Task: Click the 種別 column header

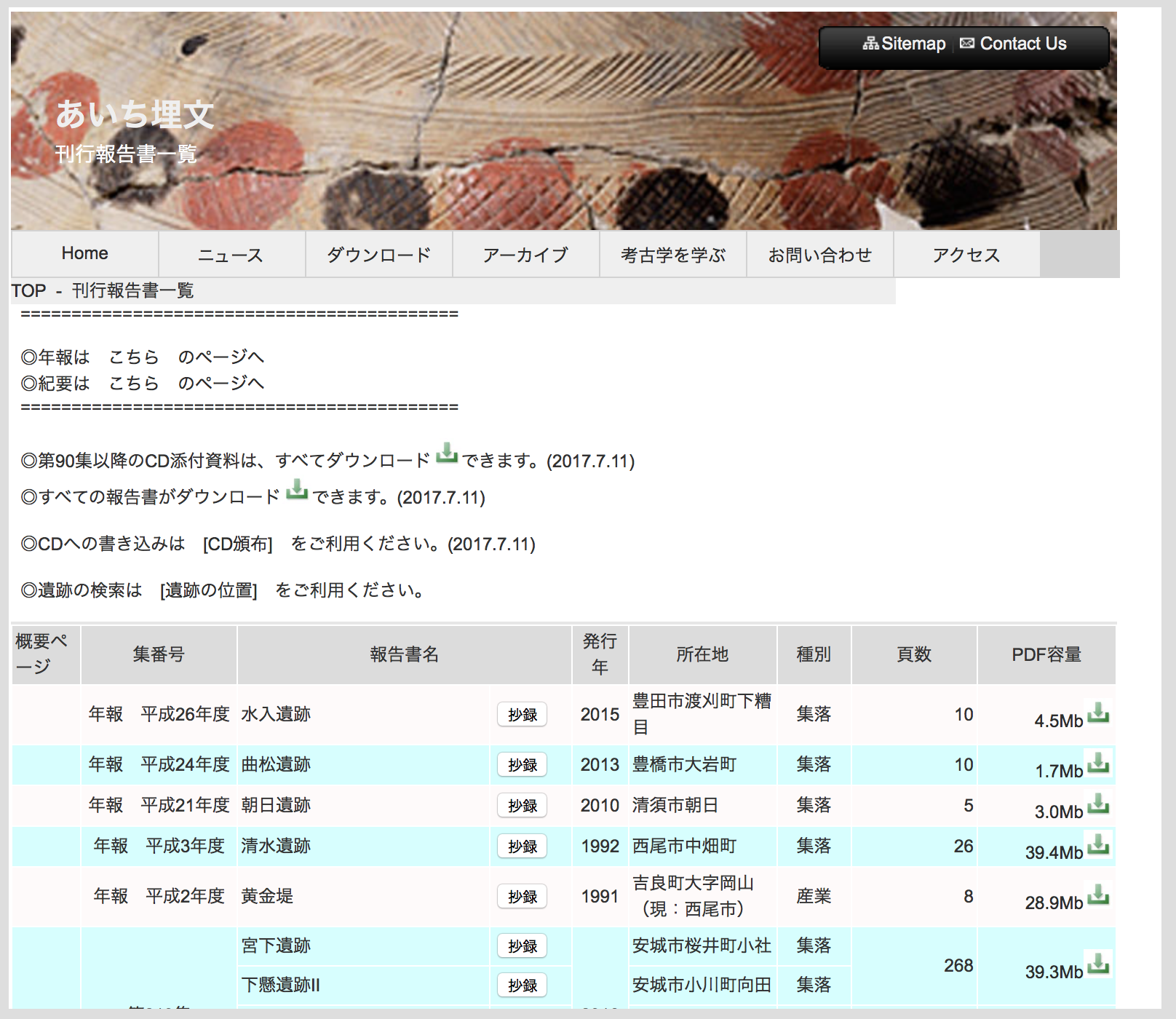Action: (814, 654)
